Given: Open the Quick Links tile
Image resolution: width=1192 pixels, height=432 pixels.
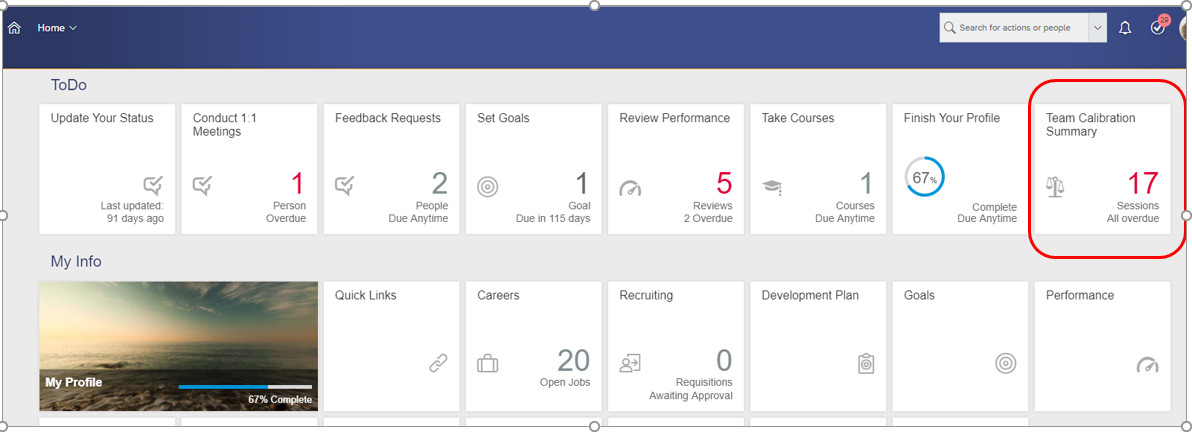Looking at the screenshot, I should [392, 346].
